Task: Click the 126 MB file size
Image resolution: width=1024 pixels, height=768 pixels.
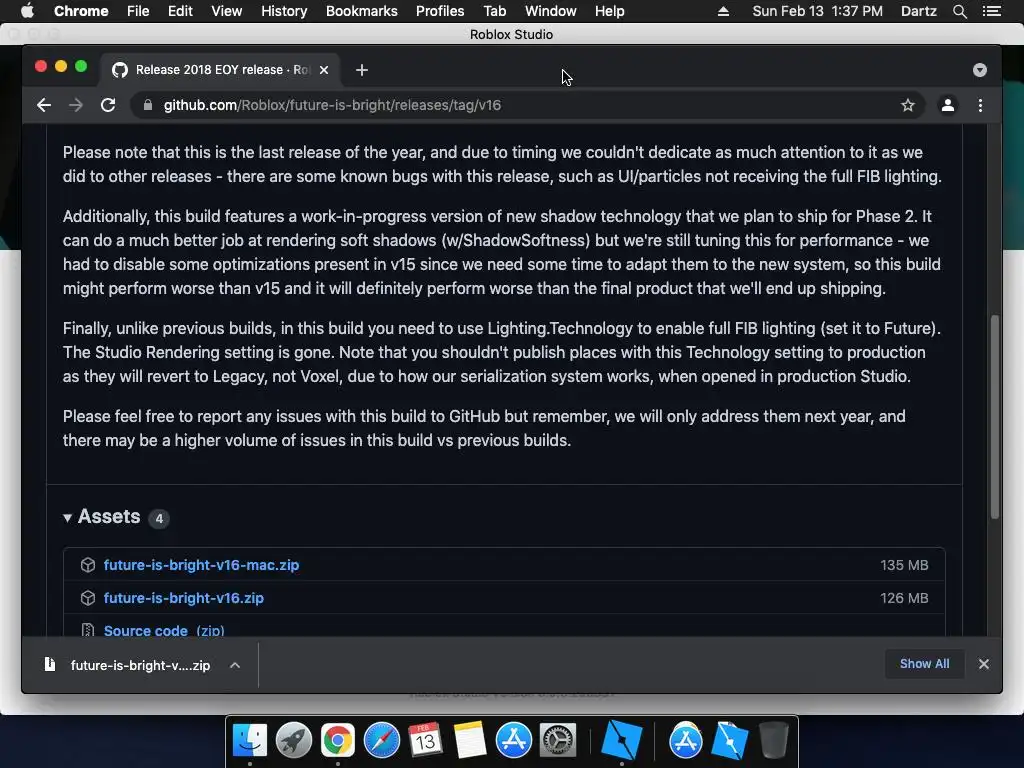Action: (904, 598)
